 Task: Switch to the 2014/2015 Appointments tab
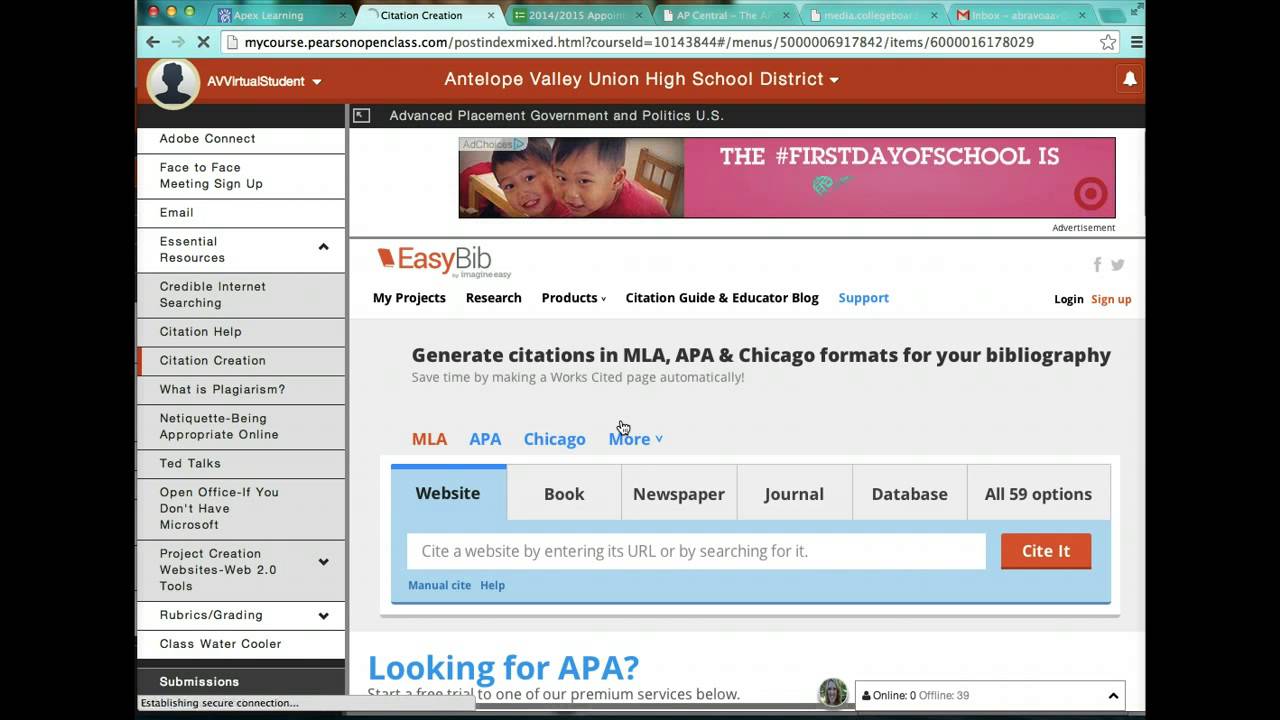575,15
